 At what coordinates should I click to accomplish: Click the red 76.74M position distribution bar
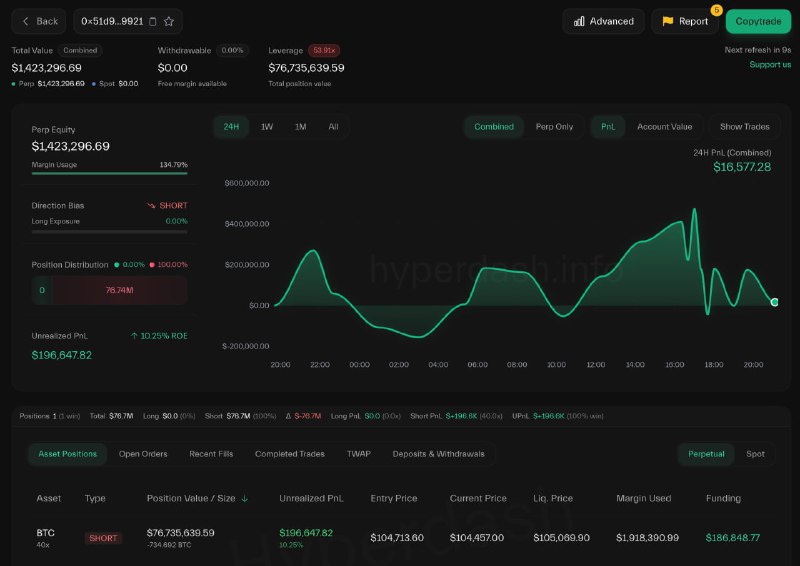[x=119, y=290]
